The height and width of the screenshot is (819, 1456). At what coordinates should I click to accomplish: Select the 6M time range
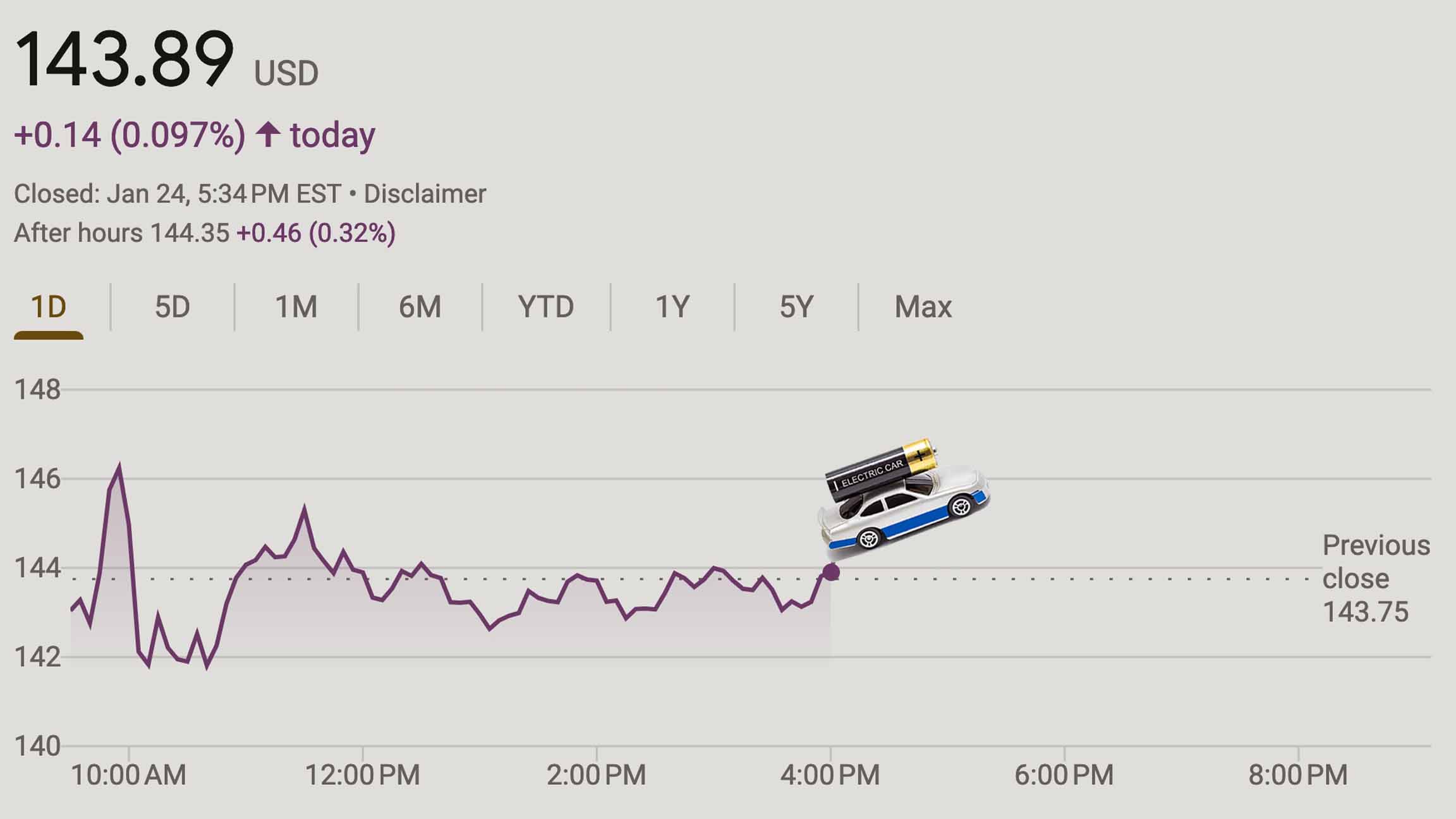[x=421, y=306]
